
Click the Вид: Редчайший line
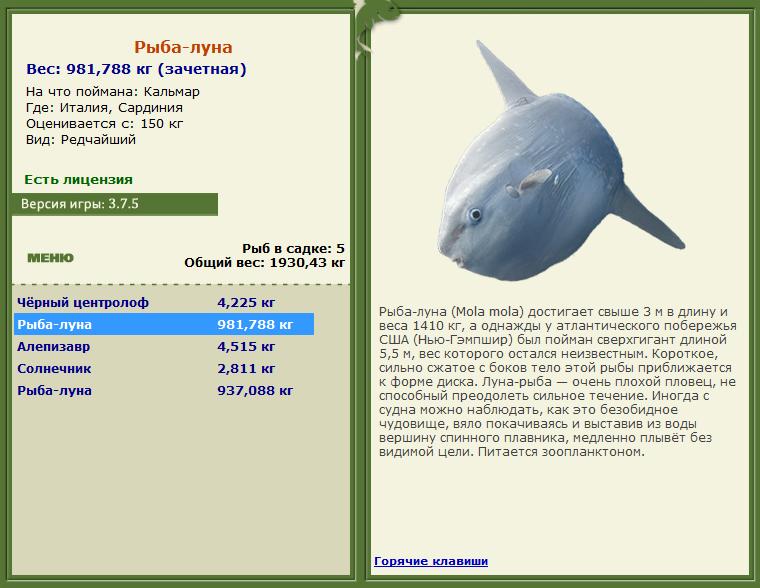[x=80, y=140]
